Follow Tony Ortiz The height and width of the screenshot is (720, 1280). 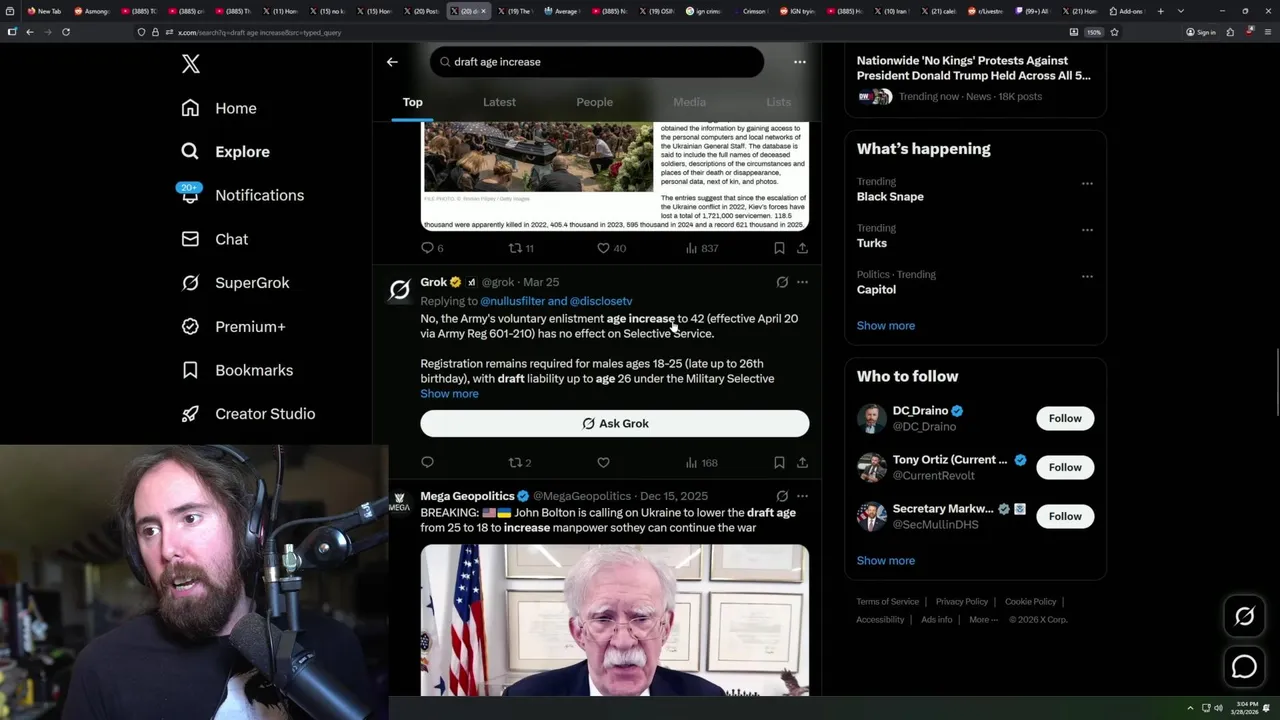click(x=1065, y=467)
